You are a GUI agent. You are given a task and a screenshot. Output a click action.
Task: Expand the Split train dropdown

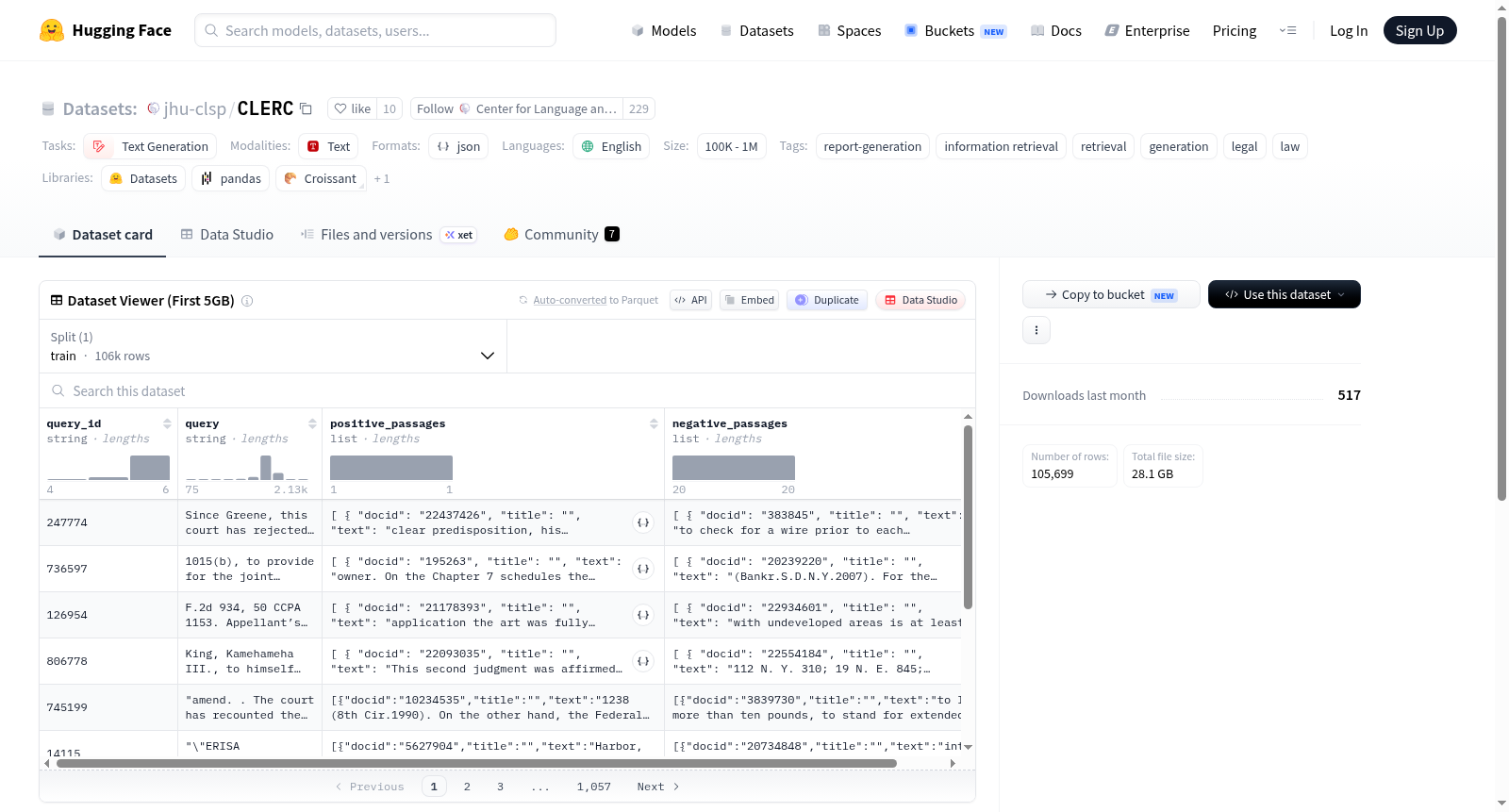pos(273,346)
